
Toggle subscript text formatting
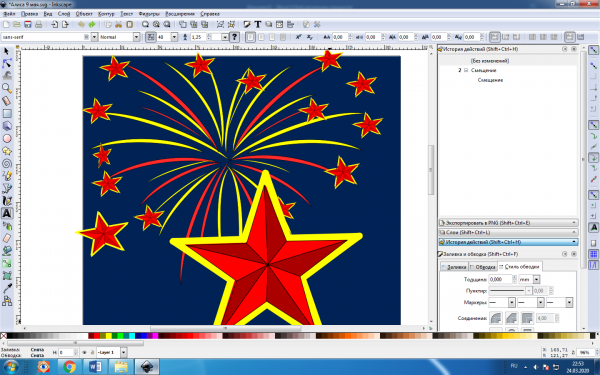[310, 37]
